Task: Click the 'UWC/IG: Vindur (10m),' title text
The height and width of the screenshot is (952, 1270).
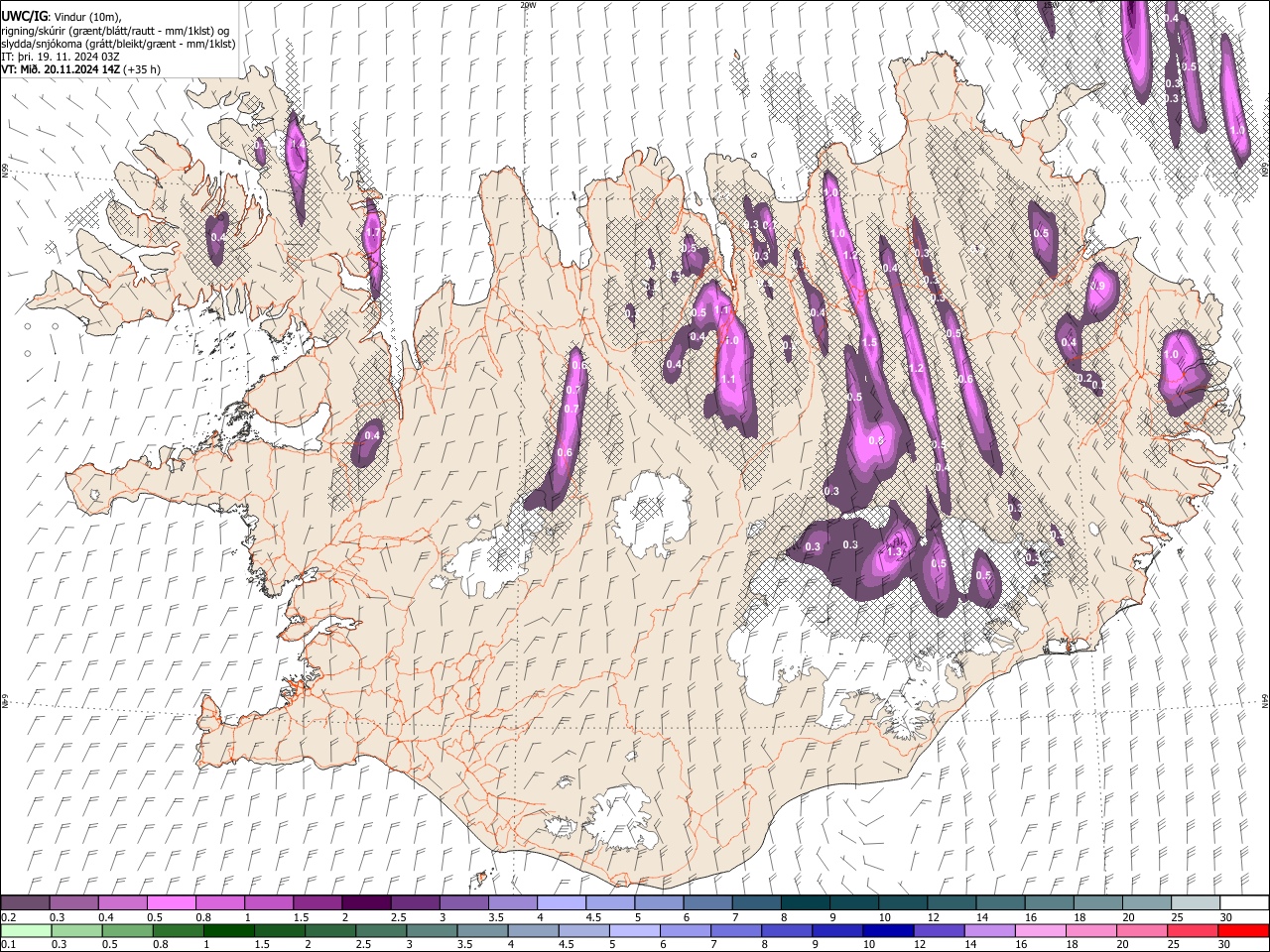Action: click(x=62, y=17)
